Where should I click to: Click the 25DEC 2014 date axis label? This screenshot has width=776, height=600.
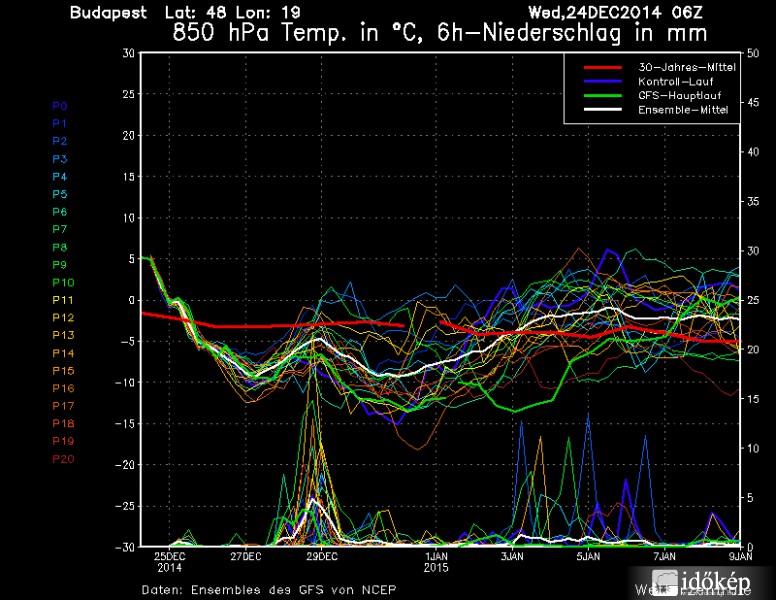[x=169, y=562]
